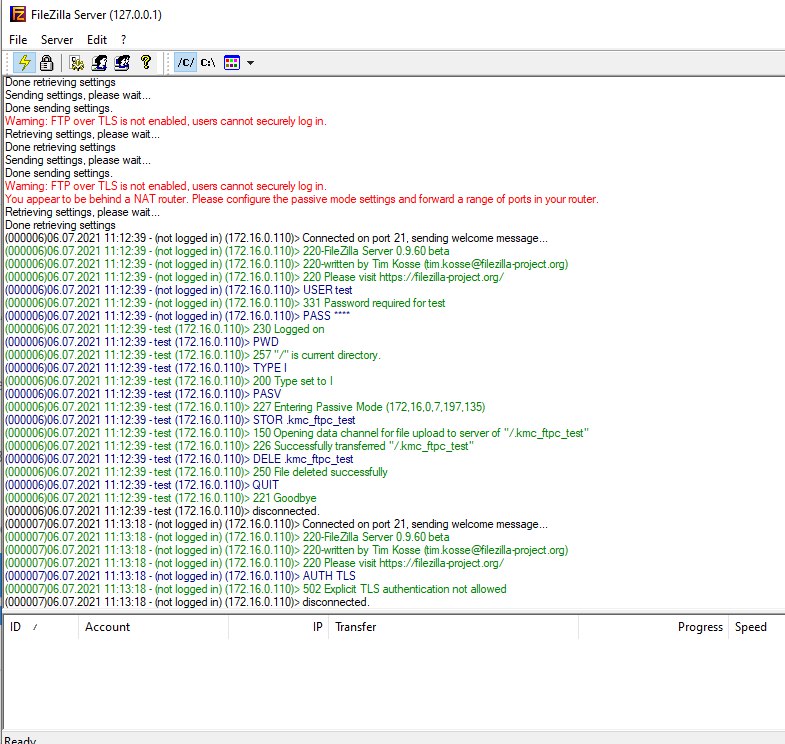The width and height of the screenshot is (785, 744).
Task: Open the Users editor single-person icon
Action: coord(99,63)
